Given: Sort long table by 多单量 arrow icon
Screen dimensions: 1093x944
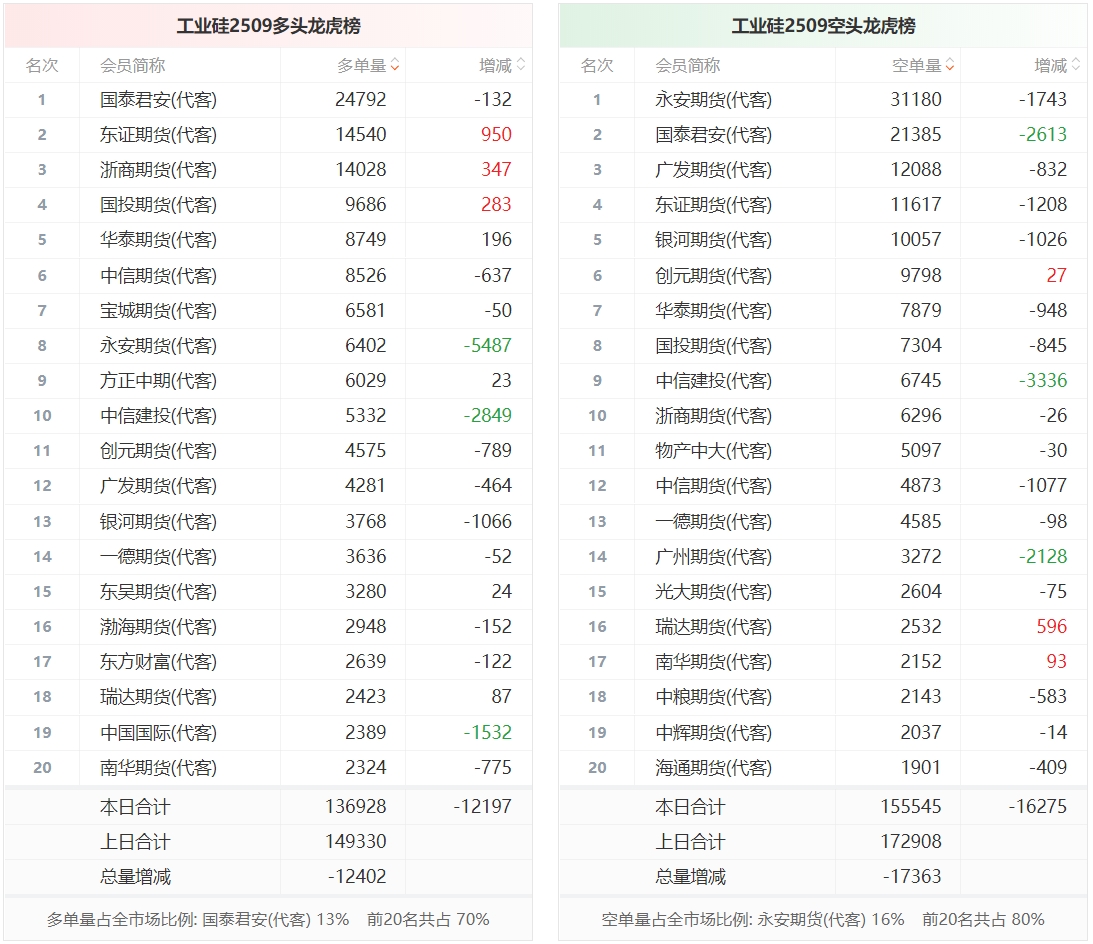Looking at the screenshot, I should [395, 66].
